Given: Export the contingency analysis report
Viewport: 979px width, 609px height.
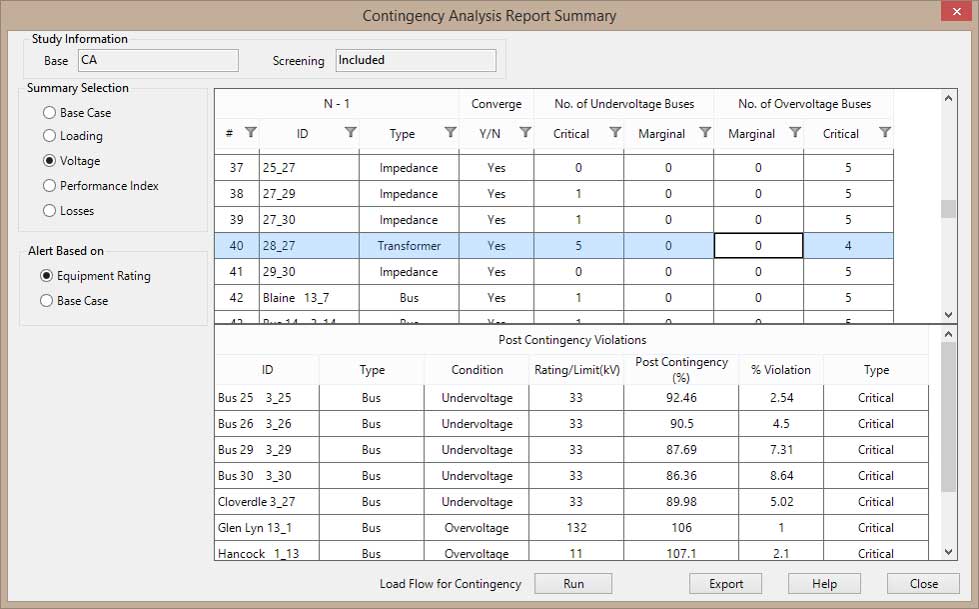Looking at the screenshot, I should (x=725, y=583).
